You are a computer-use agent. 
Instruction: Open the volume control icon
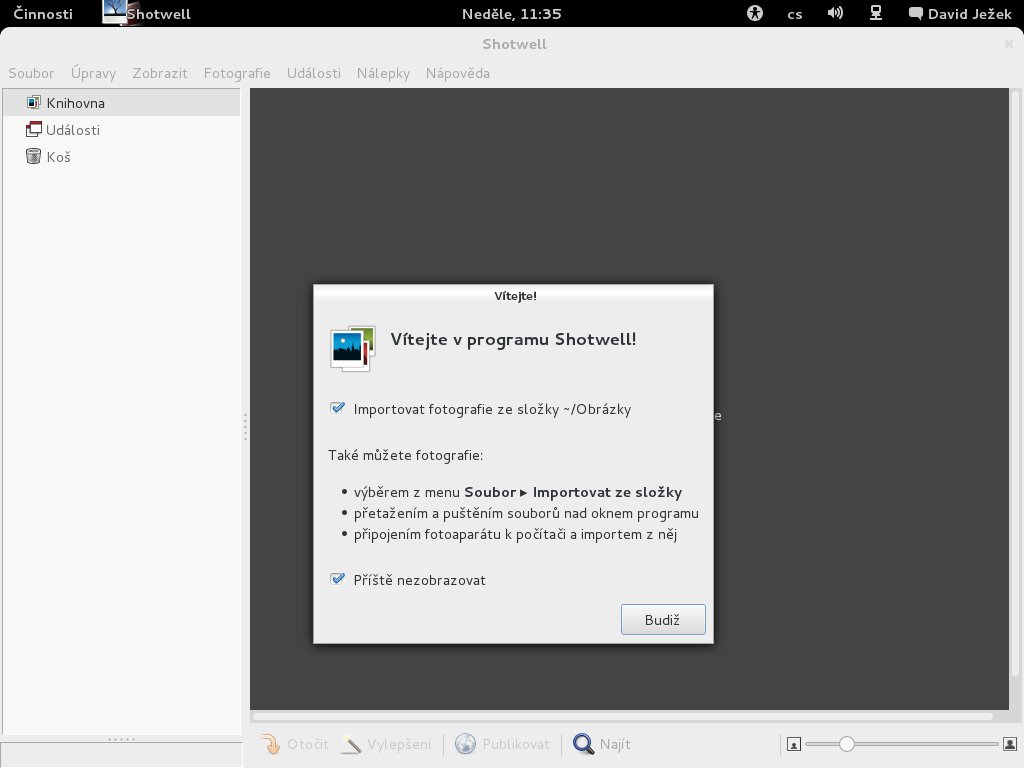(x=835, y=13)
